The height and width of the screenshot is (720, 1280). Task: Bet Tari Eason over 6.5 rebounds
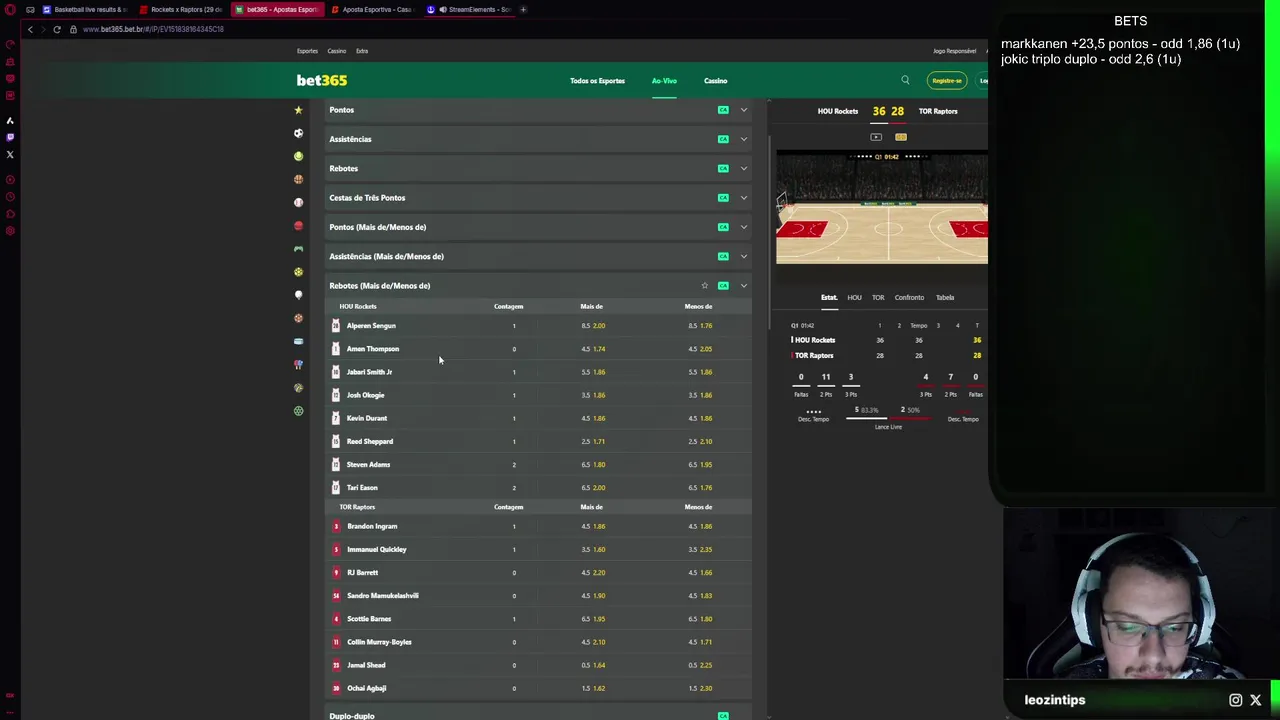592,487
